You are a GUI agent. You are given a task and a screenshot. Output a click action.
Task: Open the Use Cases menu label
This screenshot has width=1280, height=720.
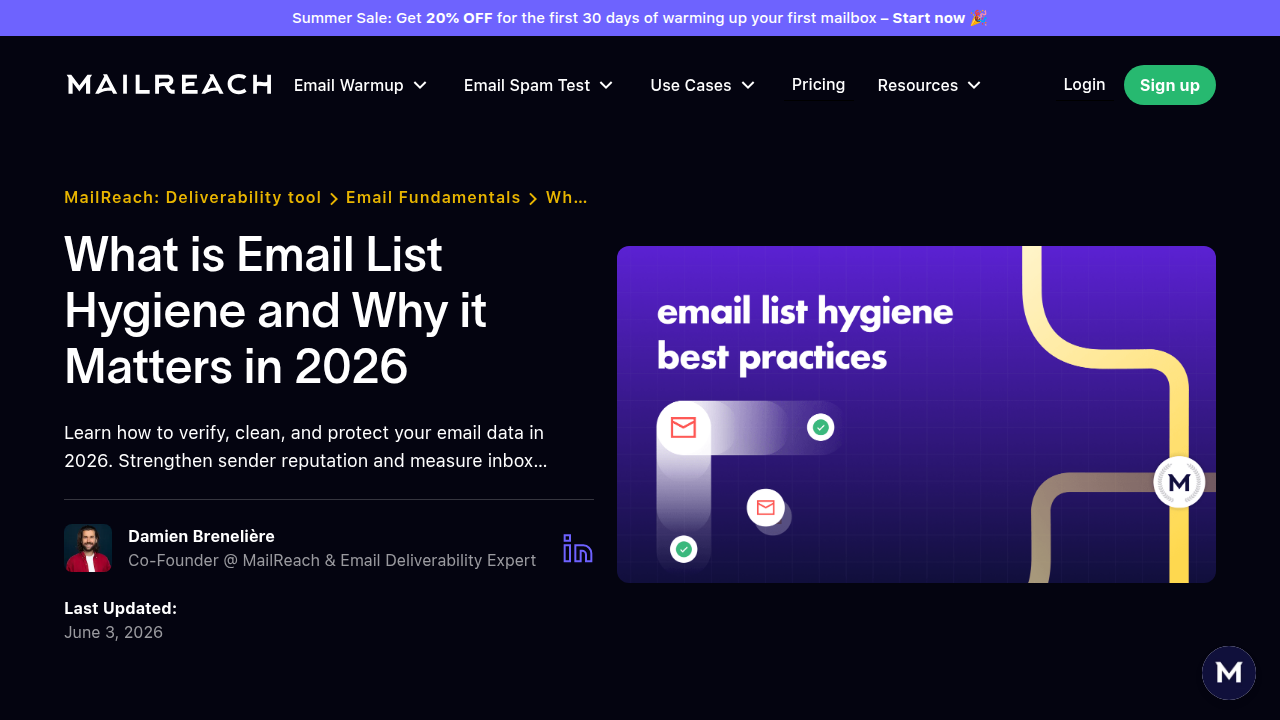pyautogui.click(x=691, y=85)
